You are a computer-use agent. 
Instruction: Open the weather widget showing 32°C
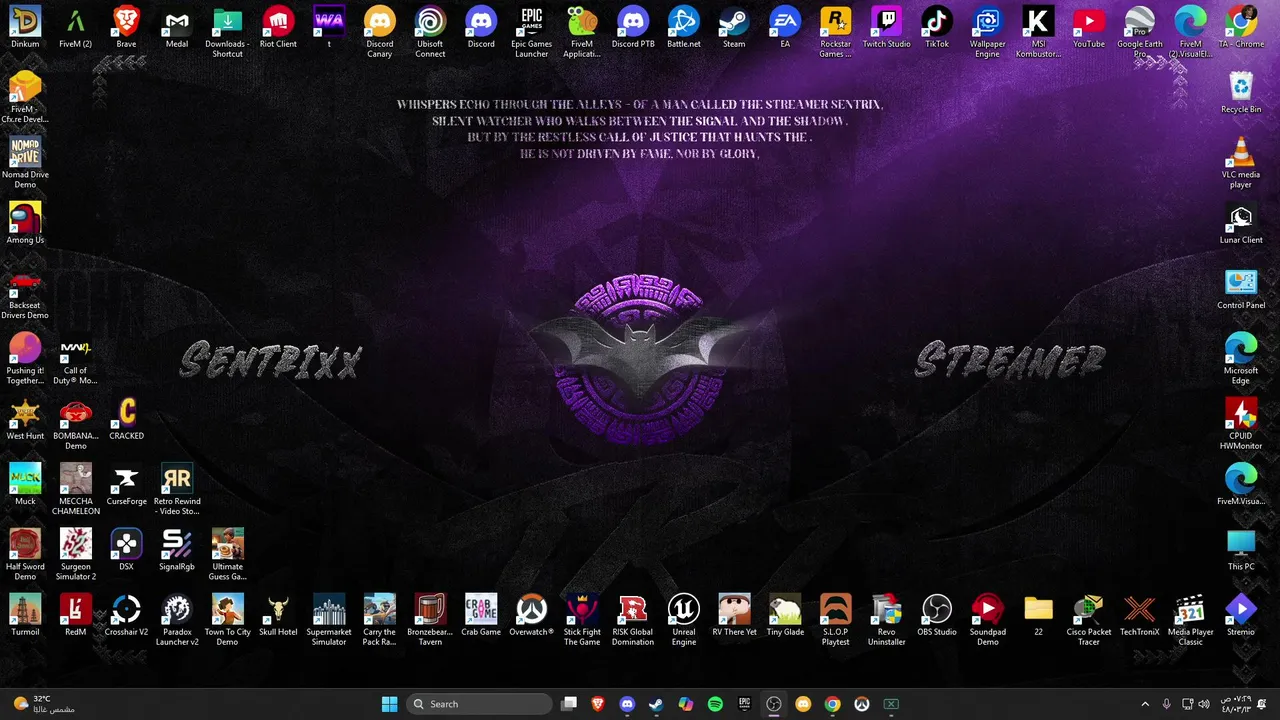(x=45, y=704)
